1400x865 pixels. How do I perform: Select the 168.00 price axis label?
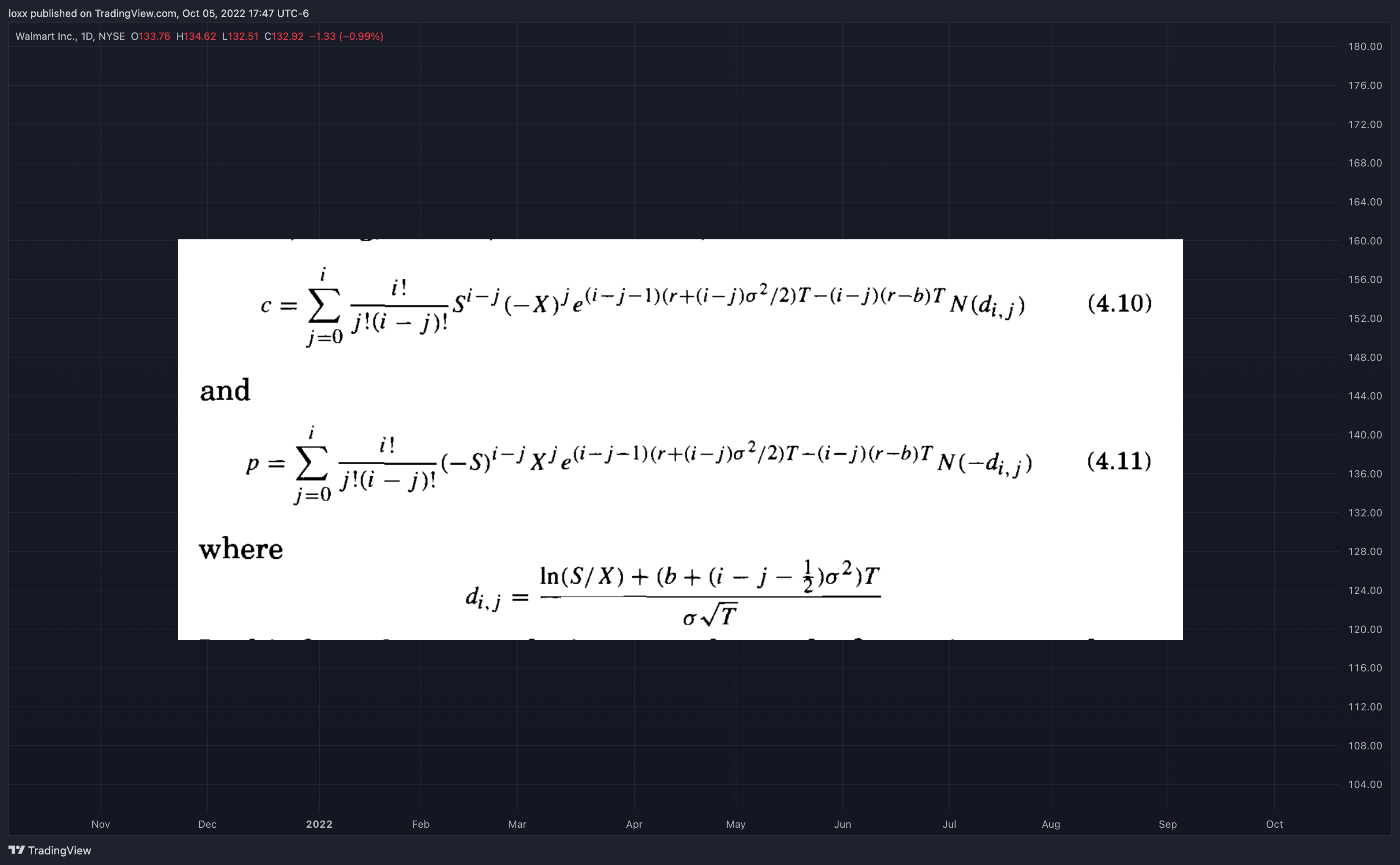tap(1364, 163)
